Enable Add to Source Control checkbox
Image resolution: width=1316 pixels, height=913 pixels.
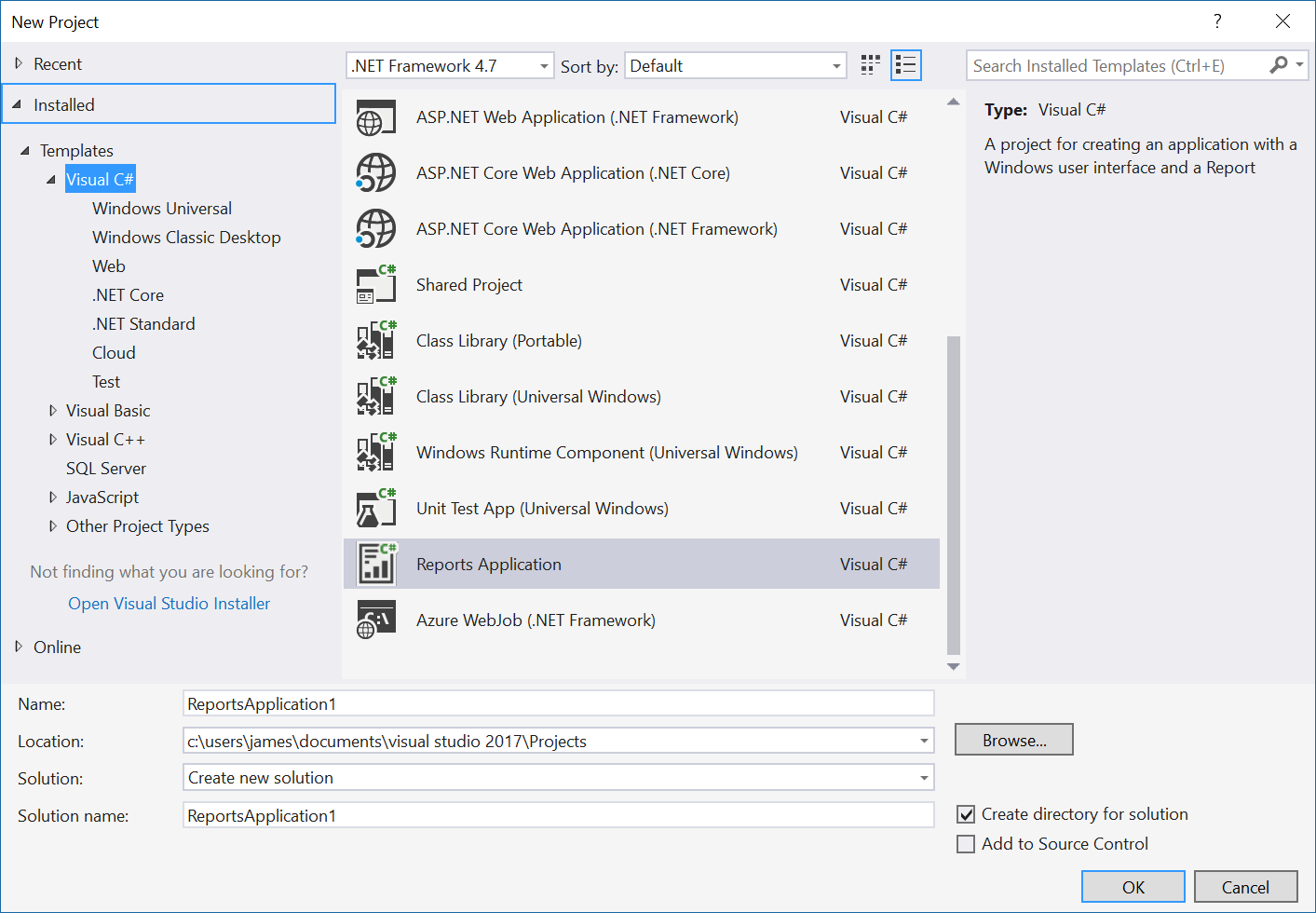(966, 844)
